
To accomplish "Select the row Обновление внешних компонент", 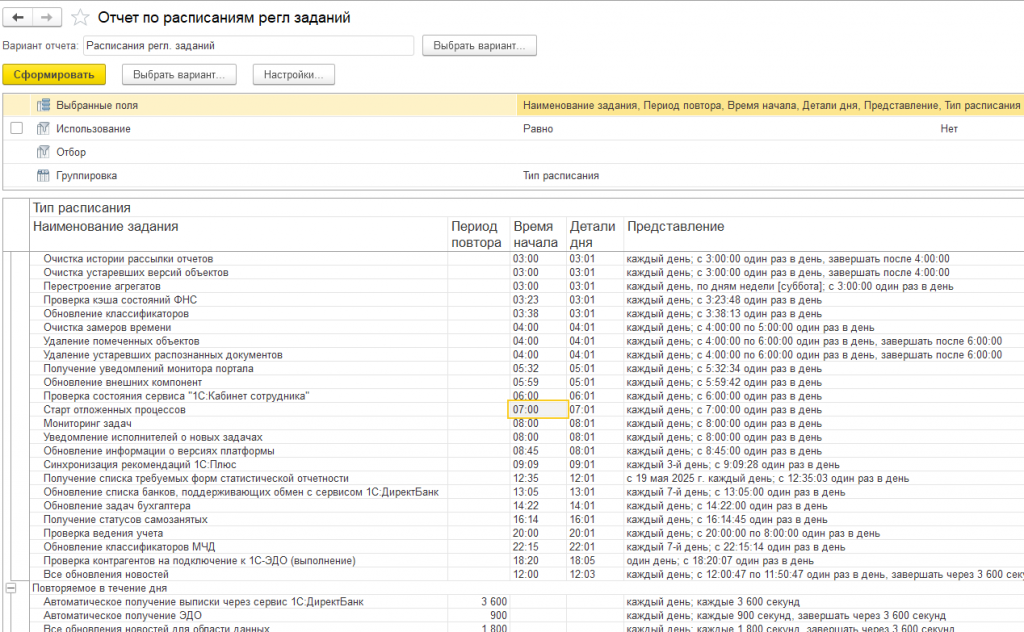I will pos(123,383).
